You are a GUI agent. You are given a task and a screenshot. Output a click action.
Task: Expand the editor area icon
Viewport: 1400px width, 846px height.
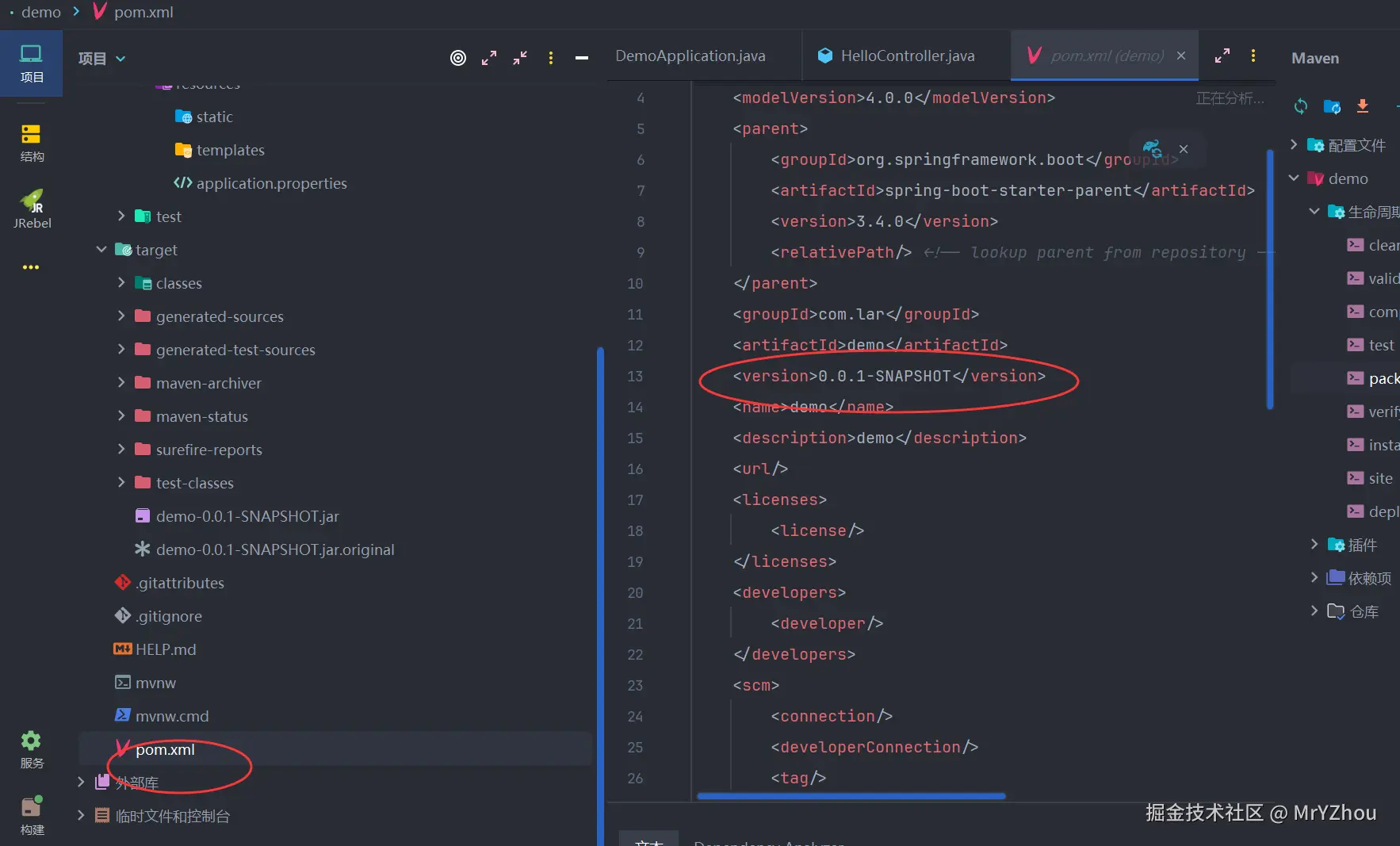click(x=1222, y=56)
